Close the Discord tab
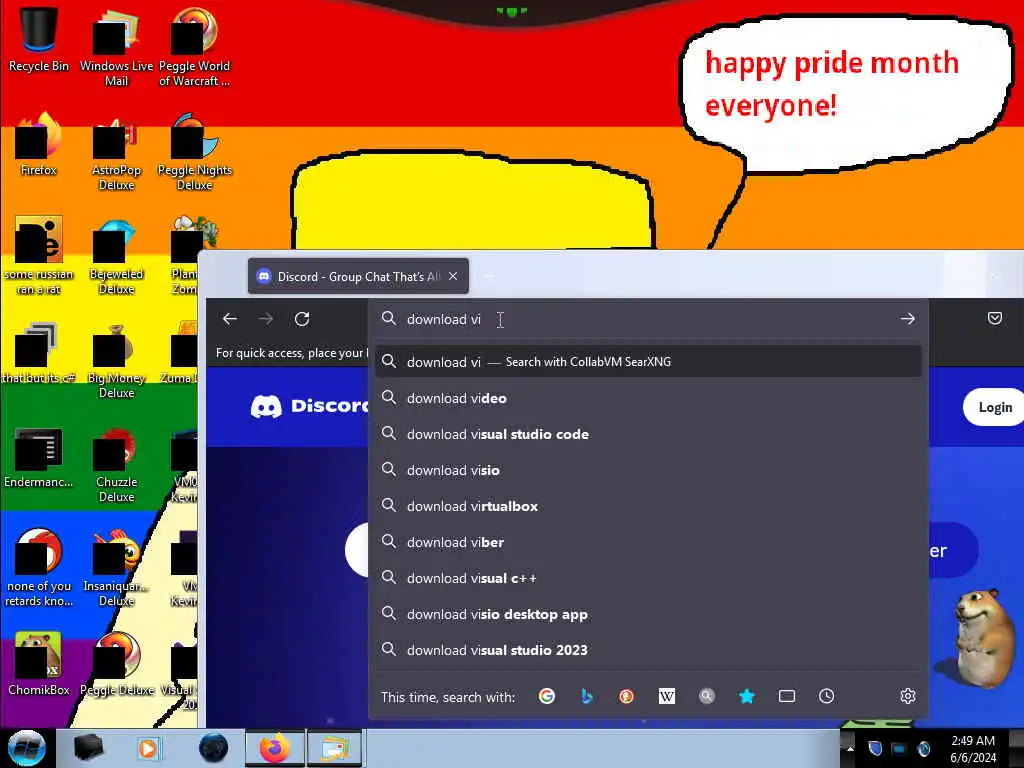 click(453, 276)
